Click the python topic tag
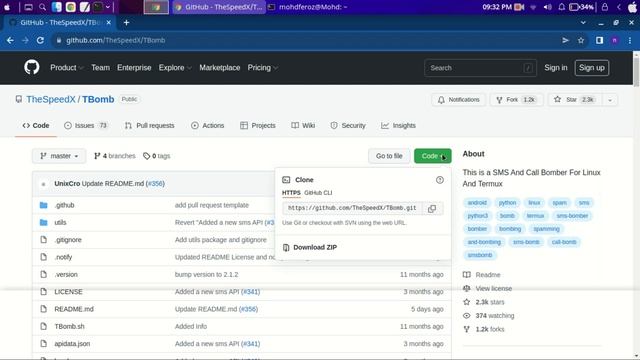The image size is (640, 360). click(507, 203)
